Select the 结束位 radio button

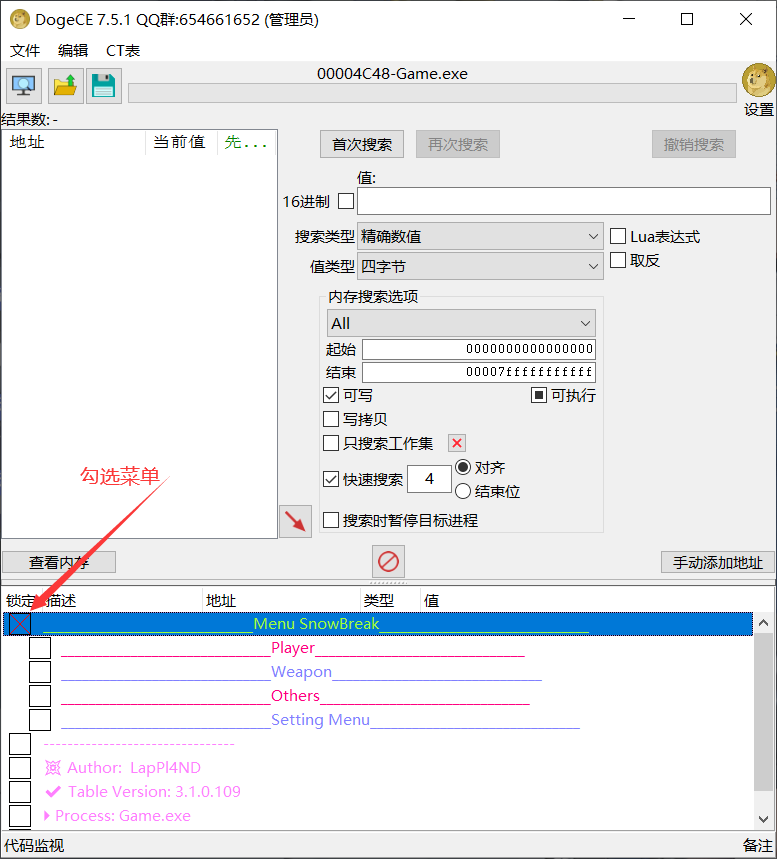click(463, 491)
